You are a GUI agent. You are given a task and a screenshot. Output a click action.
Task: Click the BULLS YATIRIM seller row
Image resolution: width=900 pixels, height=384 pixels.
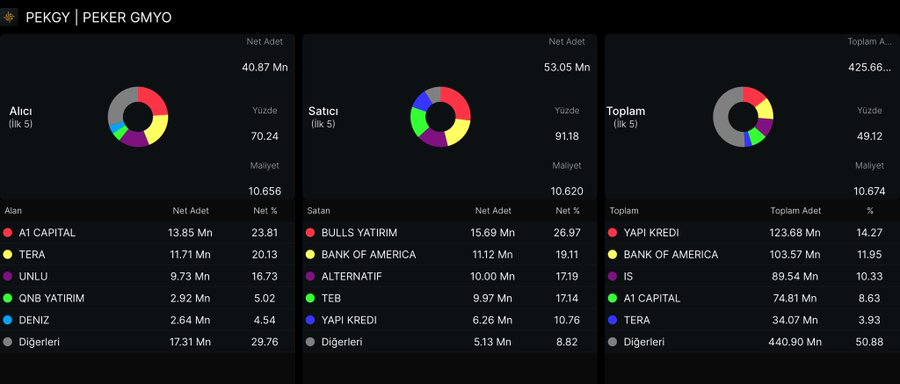coord(450,233)
